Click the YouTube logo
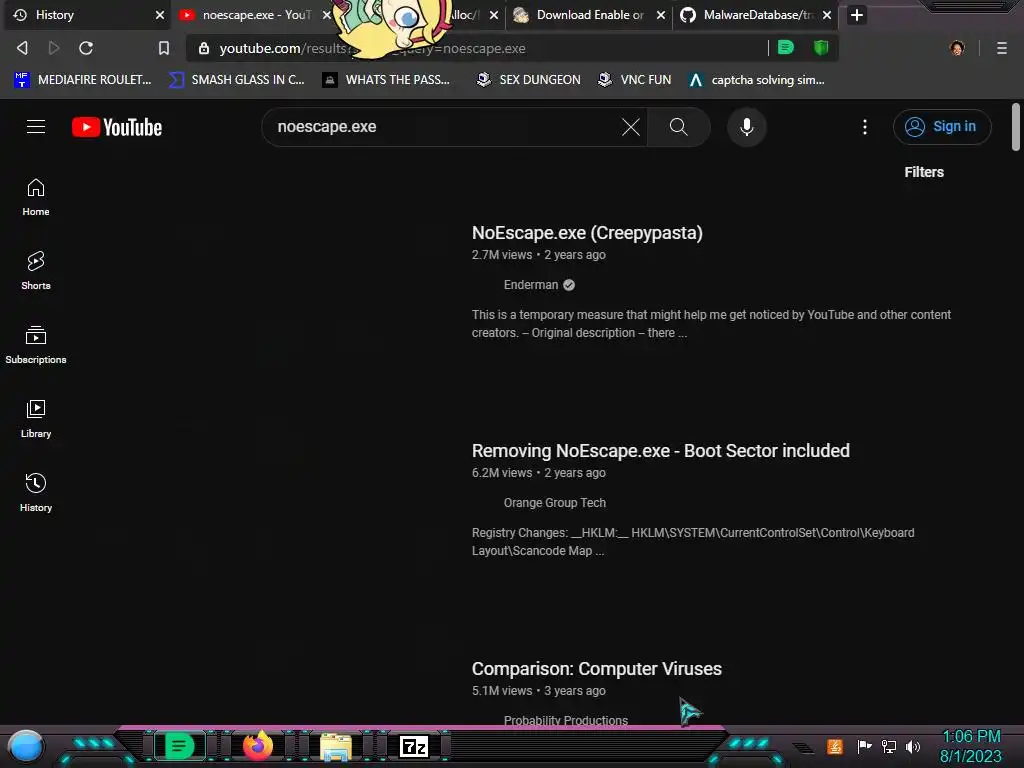The image size is (1024, 768). (117, 127)
